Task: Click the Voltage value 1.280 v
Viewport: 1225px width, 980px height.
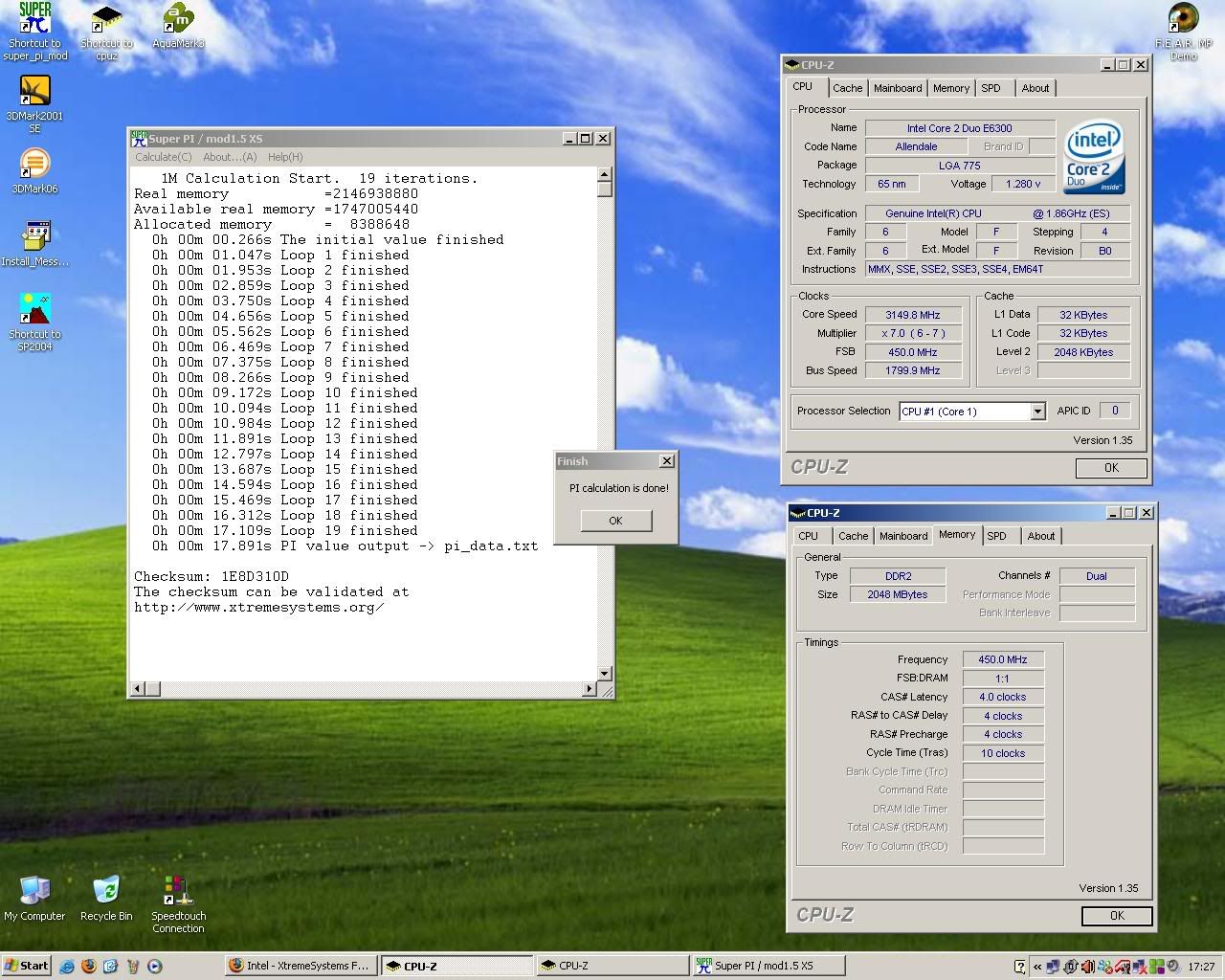Action: [1023, 184]
